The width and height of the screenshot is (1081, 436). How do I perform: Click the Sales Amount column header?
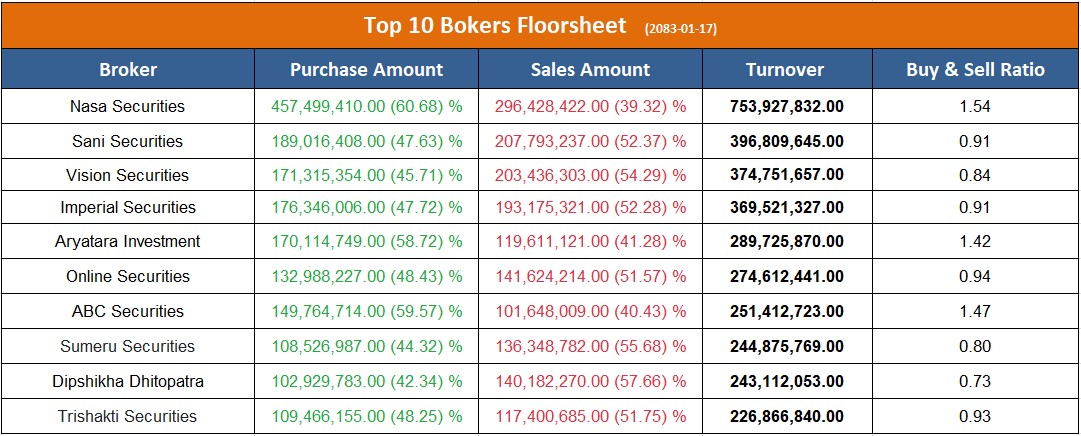590,69
